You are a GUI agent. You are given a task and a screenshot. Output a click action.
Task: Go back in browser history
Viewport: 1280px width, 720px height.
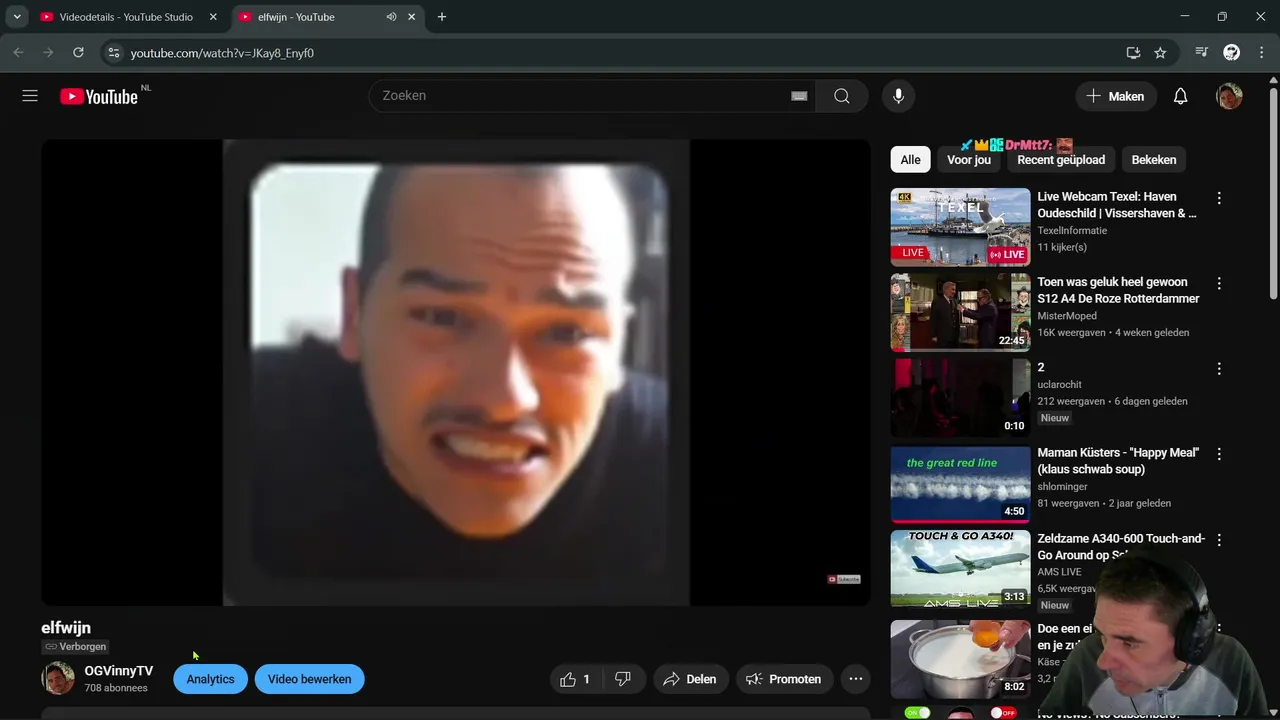pyautogui.click(x=18, y=52)
